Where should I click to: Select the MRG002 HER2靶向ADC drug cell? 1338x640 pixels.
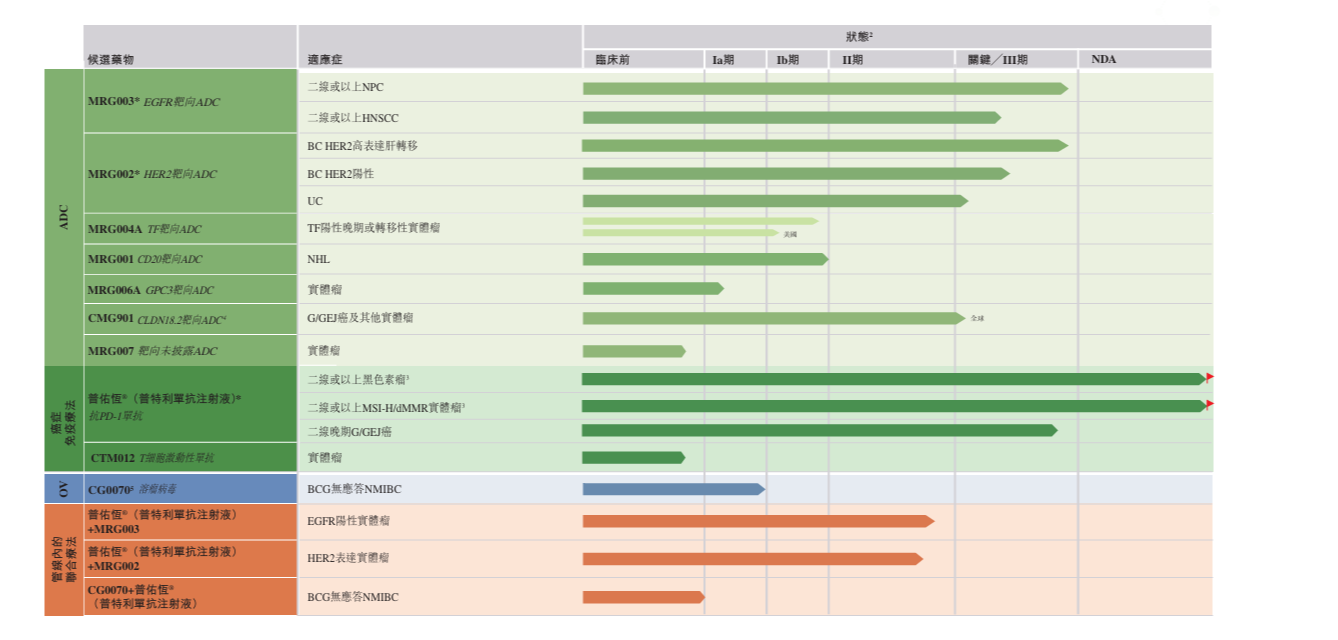(152, 174)
